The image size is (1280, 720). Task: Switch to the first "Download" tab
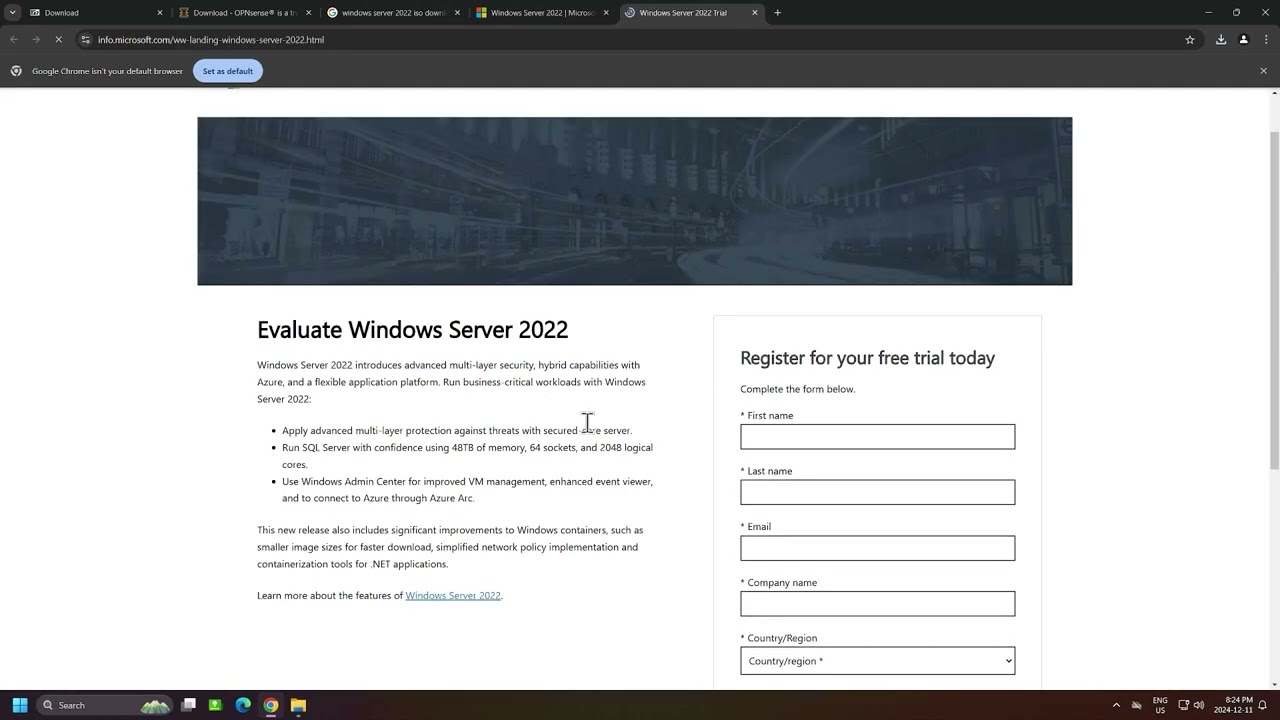(96, 13)
